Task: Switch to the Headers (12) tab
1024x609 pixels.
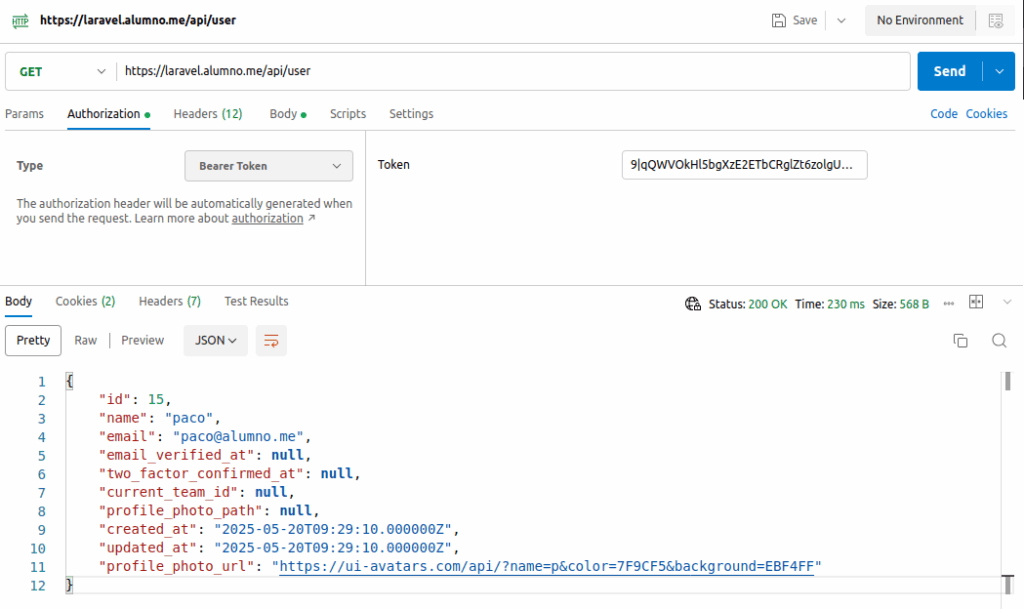Action: click(207, 114)
